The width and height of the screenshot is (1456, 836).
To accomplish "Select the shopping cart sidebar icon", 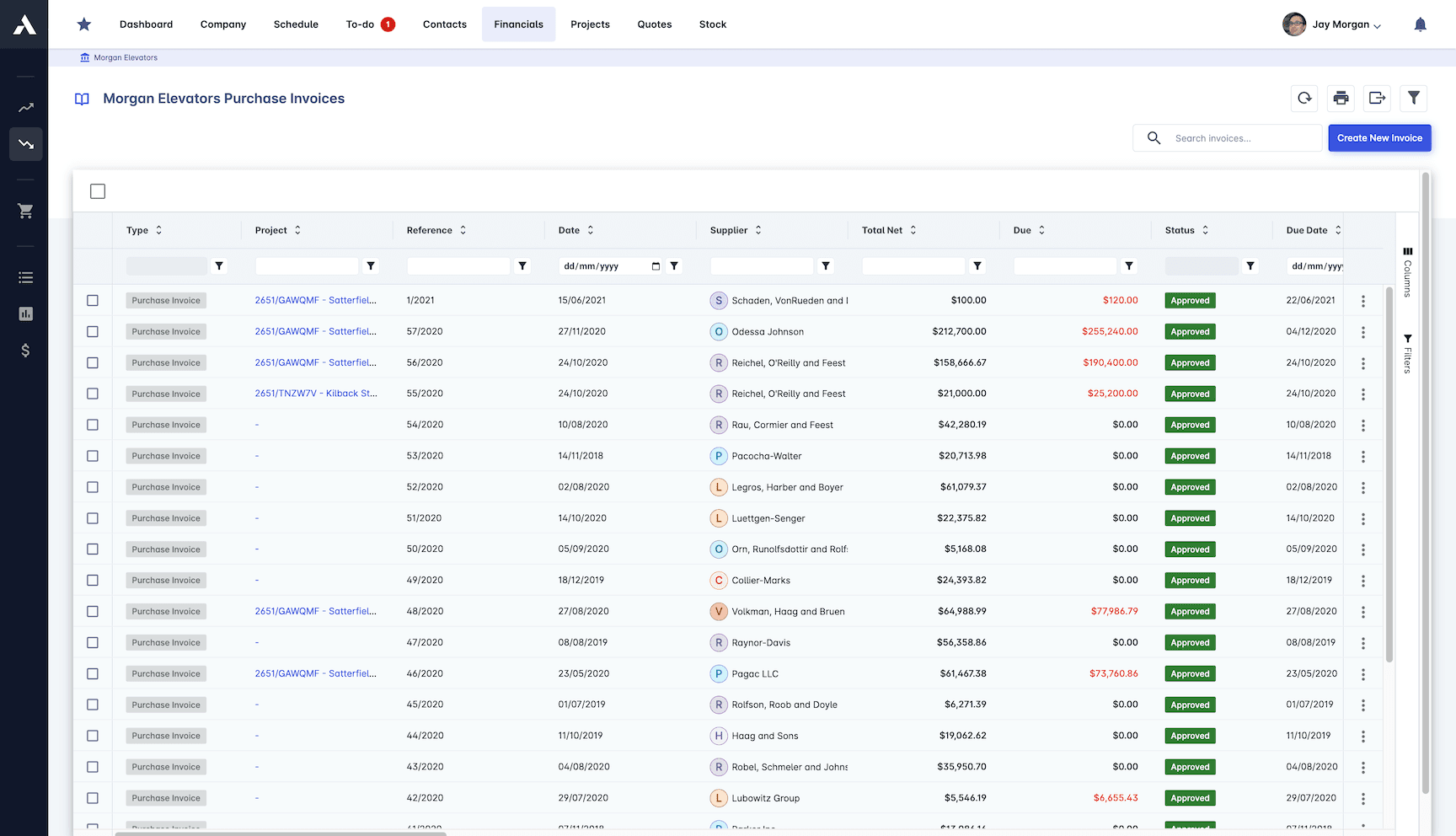I will [25, 211].
